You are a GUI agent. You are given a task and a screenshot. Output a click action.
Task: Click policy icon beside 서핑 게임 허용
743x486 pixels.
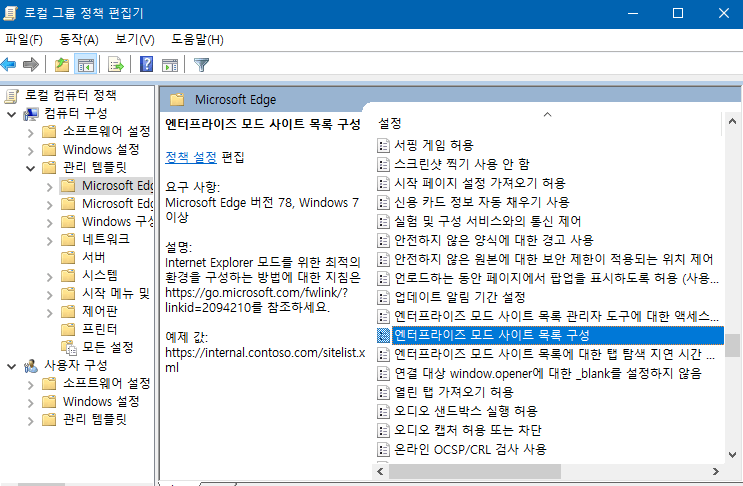pos(383,145)
